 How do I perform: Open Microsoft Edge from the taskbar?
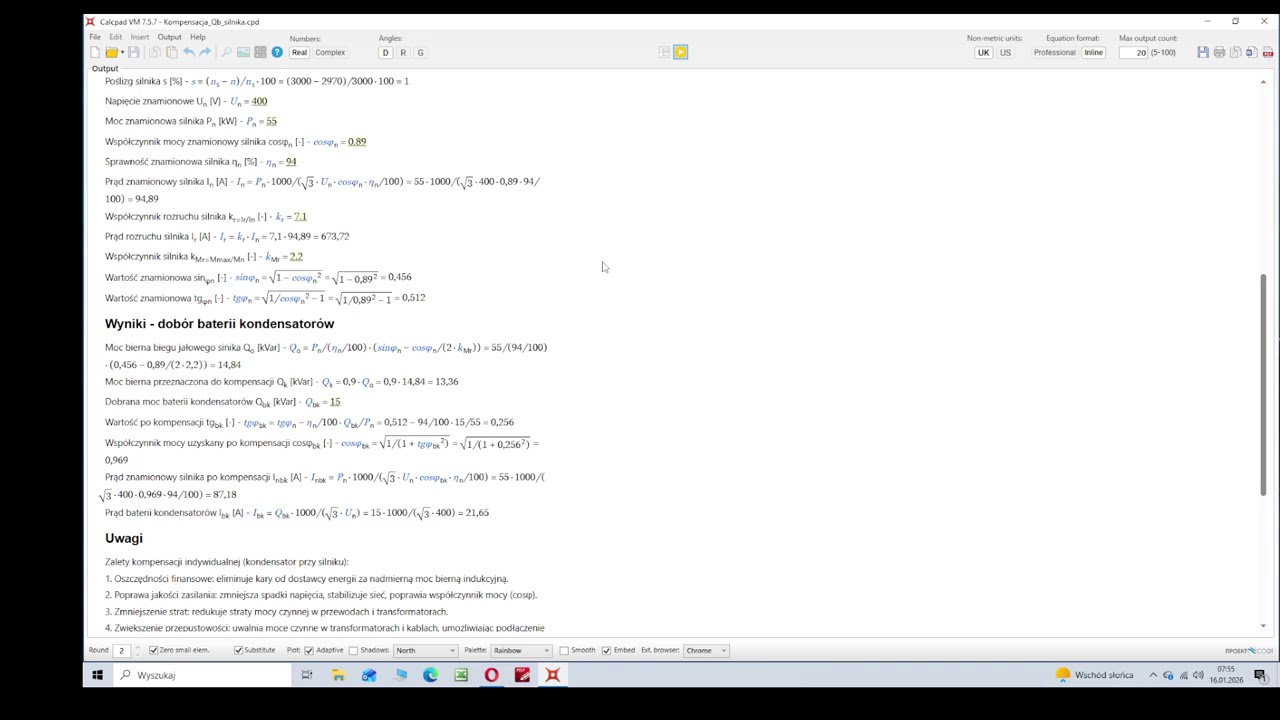tap(430, 675)
